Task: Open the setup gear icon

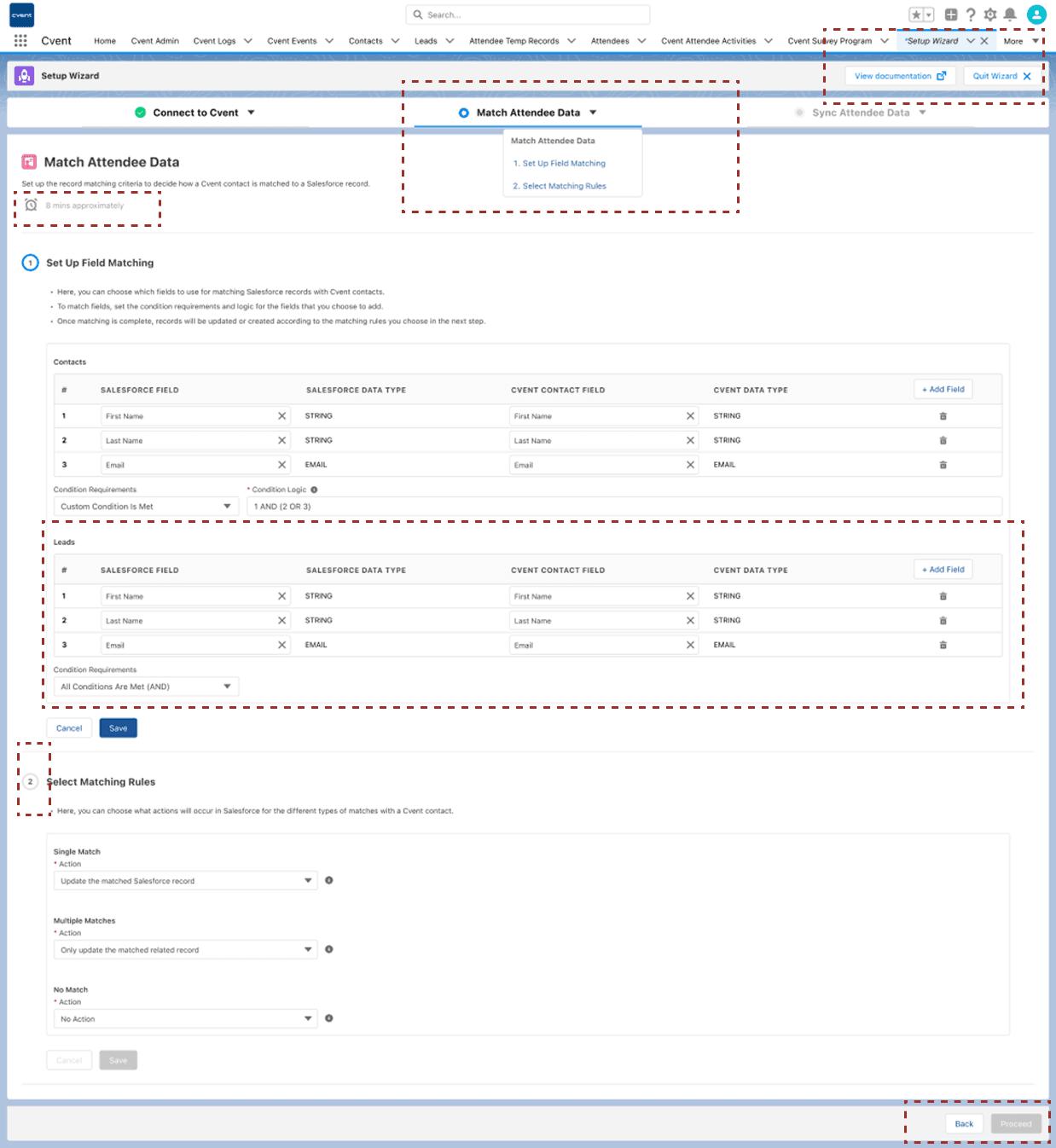Action: (990, 14)
